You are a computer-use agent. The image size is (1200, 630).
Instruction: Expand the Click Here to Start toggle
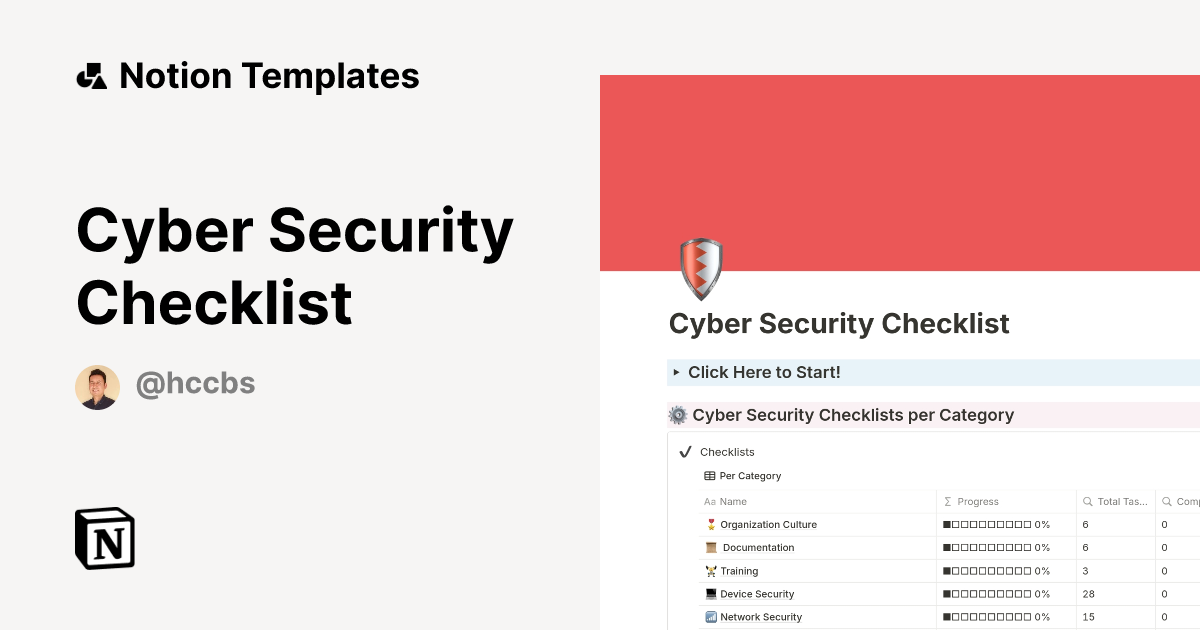[x=677, y=372]
